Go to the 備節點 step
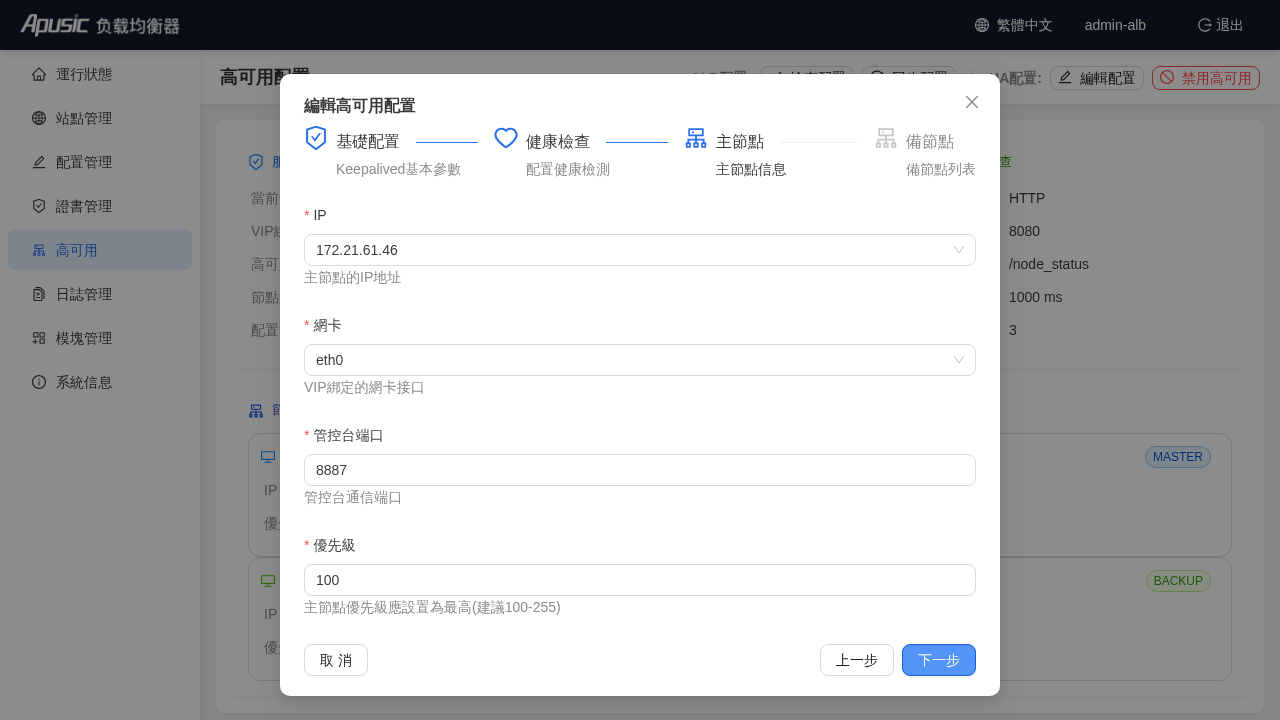1280x720 pixels. click(x=930, y=142)
